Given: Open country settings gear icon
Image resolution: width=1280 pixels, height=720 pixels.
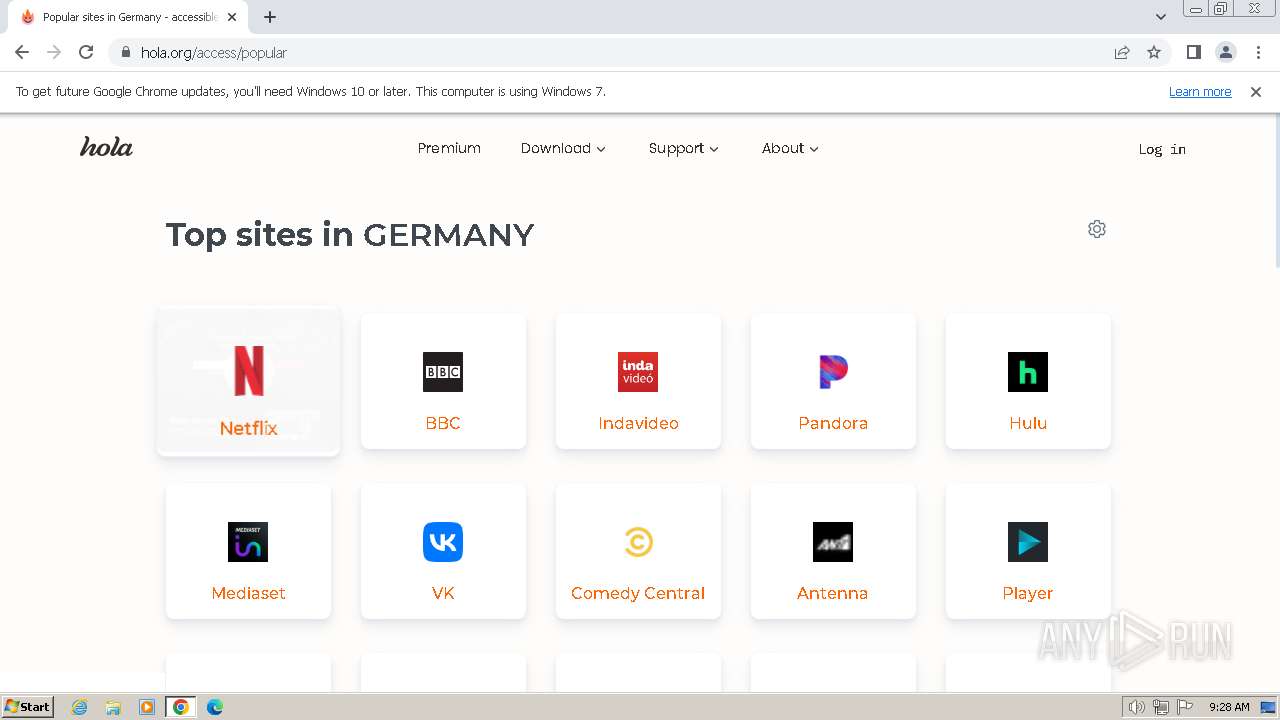Looking at the screenshot, I should pyautogui.click(x=1097, y=229).
